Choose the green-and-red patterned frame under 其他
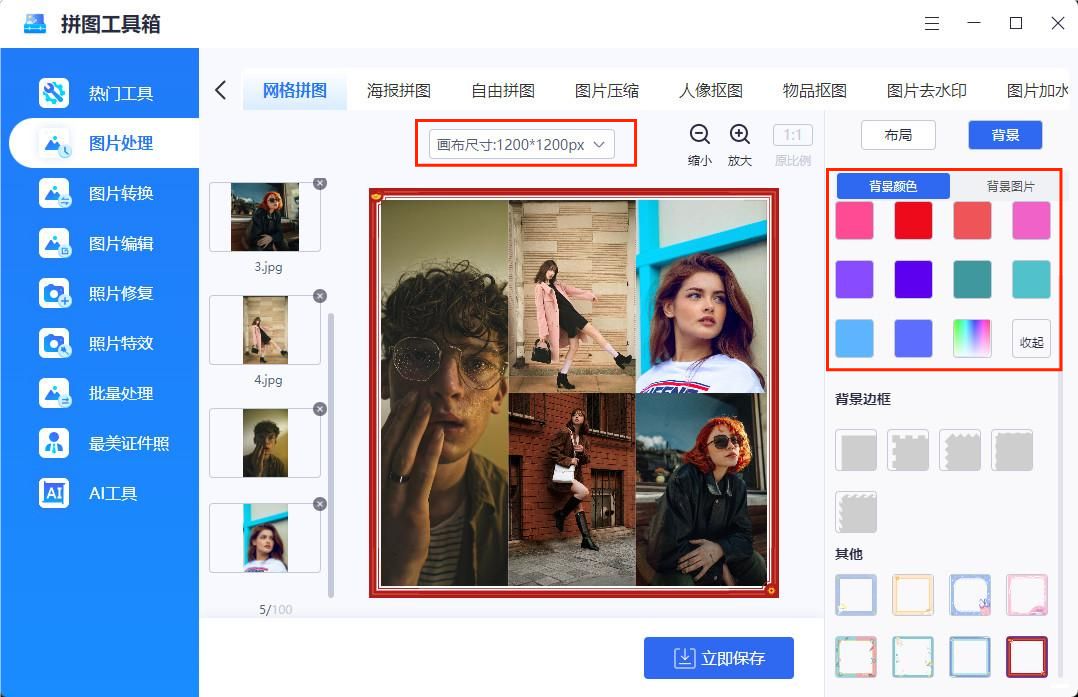Image resolution: width=1078 pixels, height=697 pixels. point(856,656)
